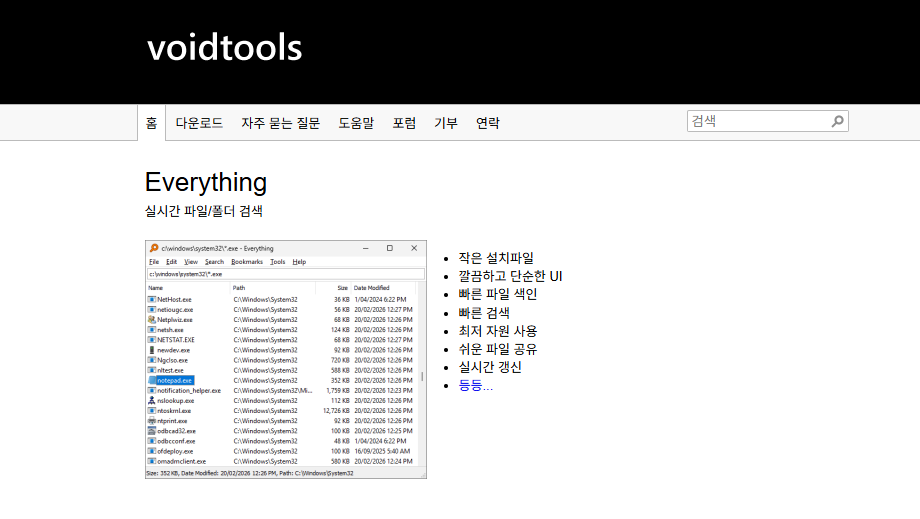Click the 깔끔하고 단순한 UI list item
Viewport: 920px width, 519px height.
510,276
